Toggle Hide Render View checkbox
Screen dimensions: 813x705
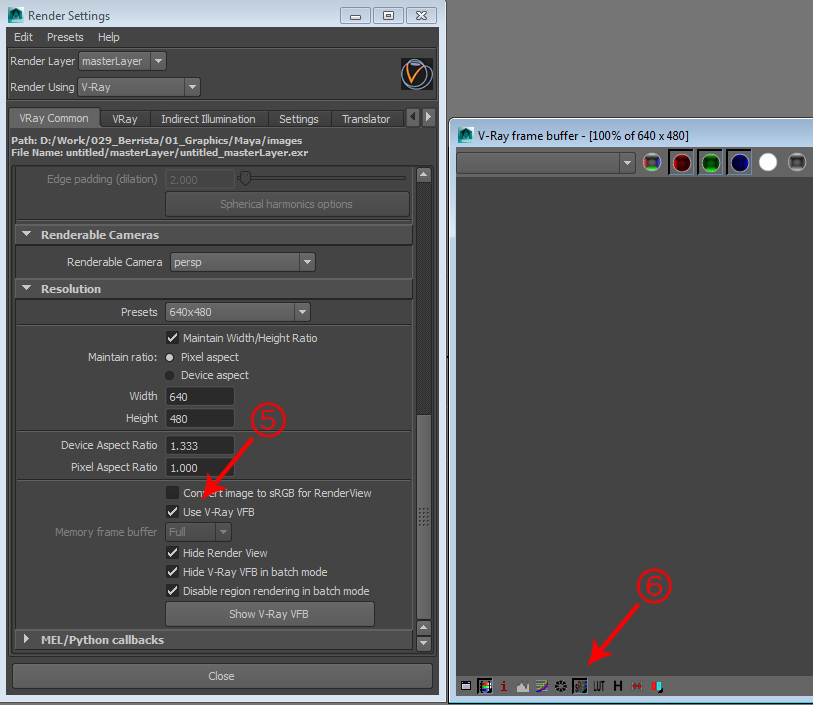click(173, 553)
